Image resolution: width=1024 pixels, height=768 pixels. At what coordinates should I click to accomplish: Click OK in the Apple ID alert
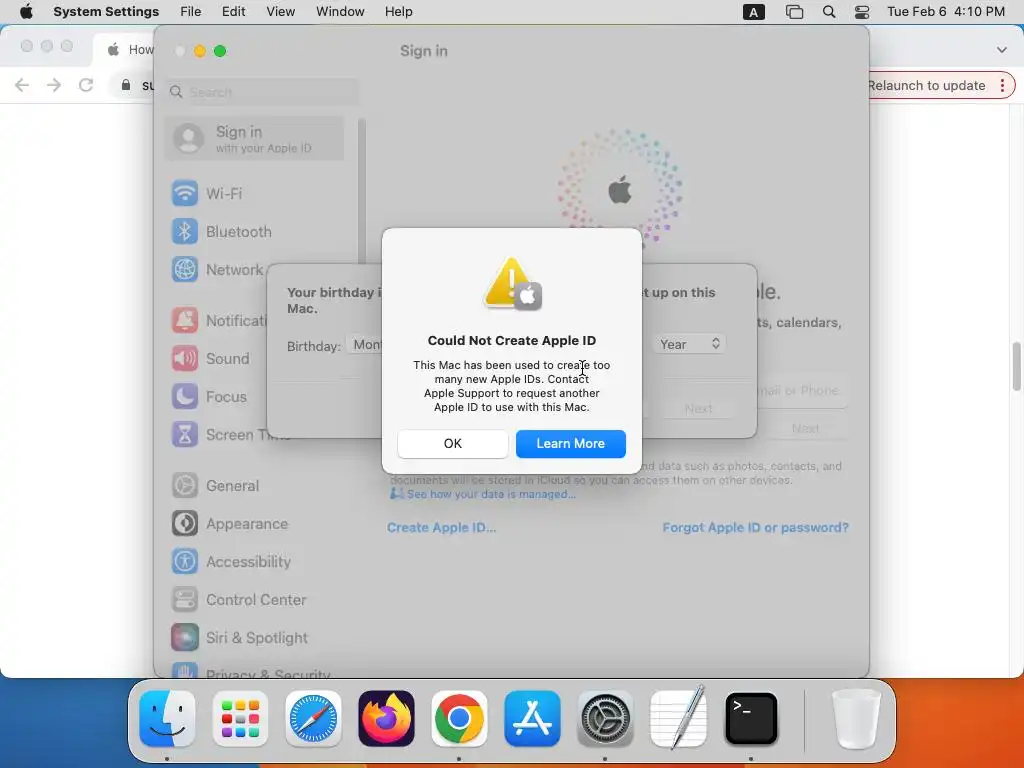pos(453,443)
